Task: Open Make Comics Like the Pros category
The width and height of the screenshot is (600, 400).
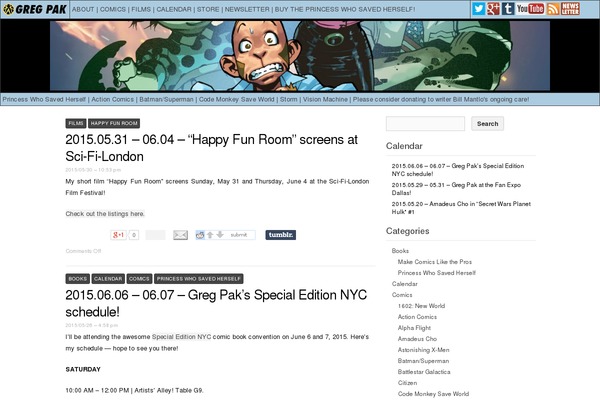Action: pos(435,262)
